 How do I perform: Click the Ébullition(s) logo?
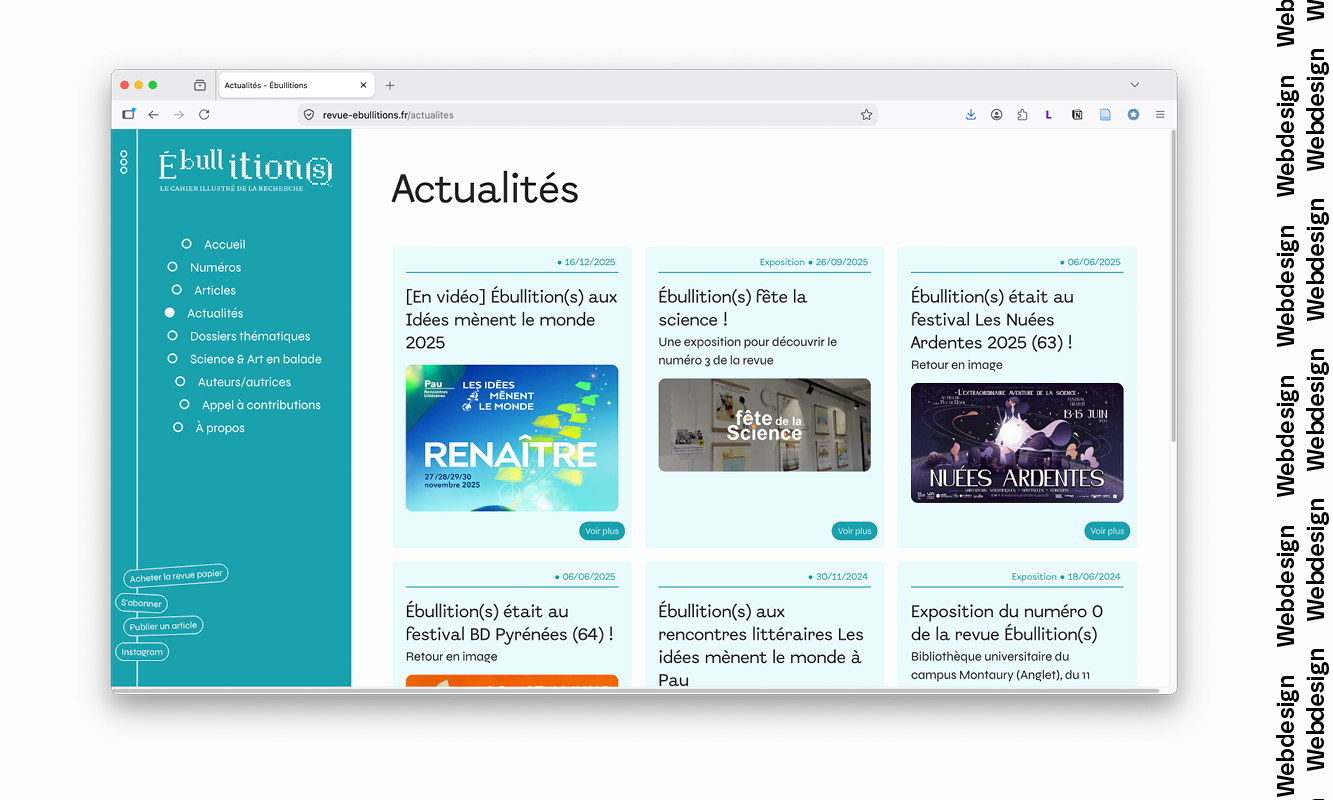(x=245, y=171)
